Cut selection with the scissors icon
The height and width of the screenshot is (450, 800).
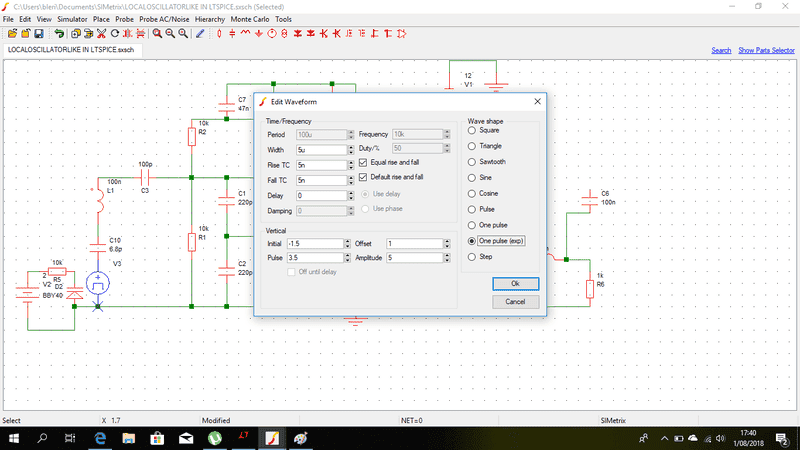102,34
